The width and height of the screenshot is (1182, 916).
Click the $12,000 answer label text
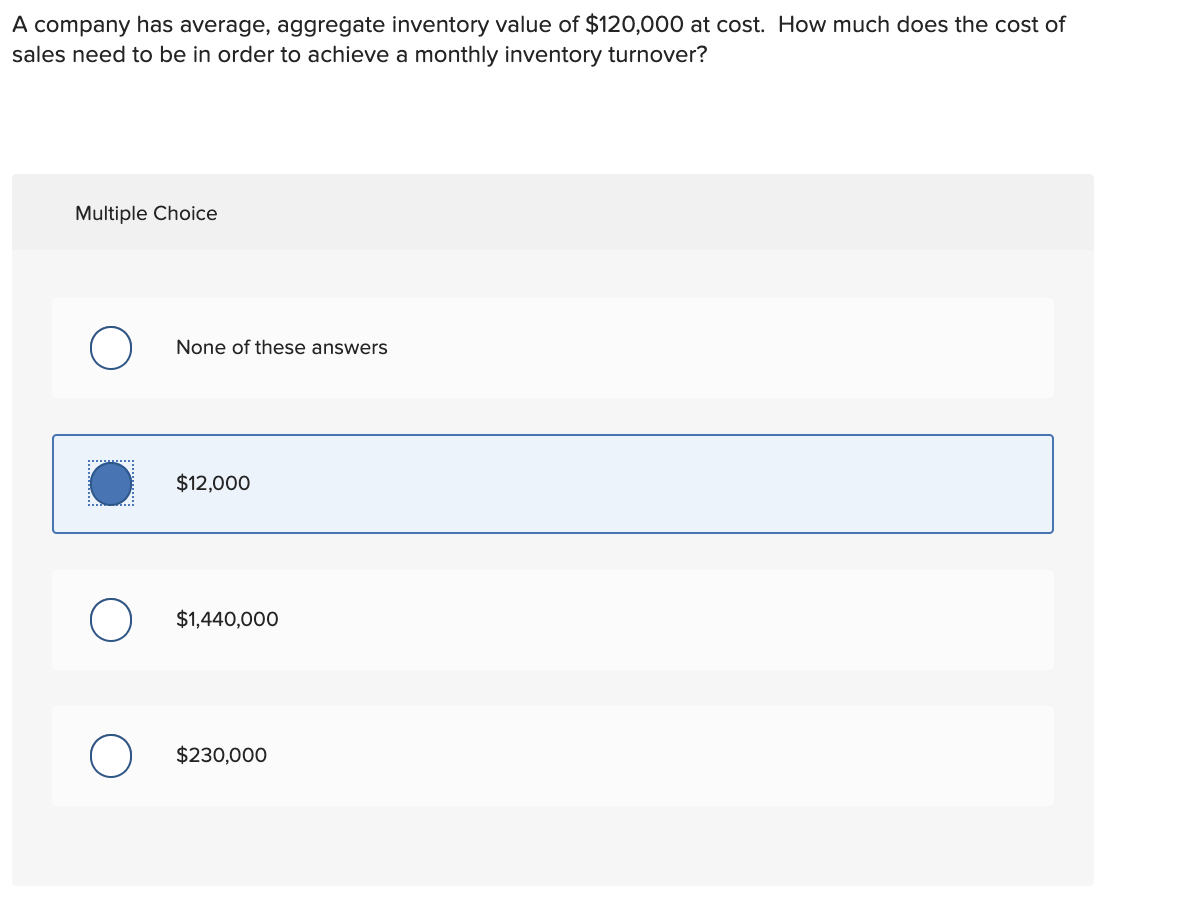[212, 483]
